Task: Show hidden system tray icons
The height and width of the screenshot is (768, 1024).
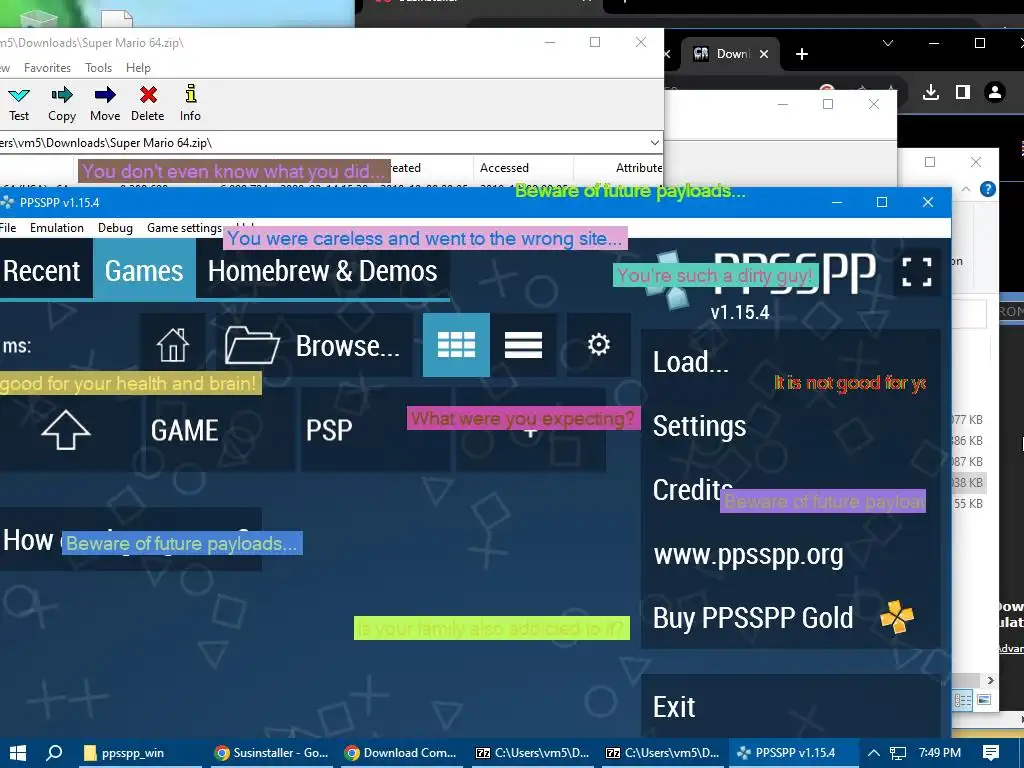Action: 873,753
